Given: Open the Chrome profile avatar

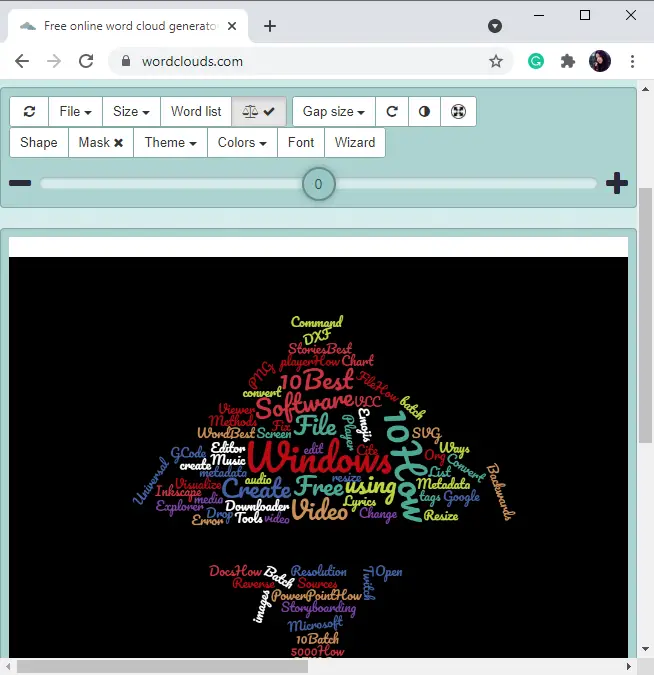Looking at the screenshot, I should click(x=600, y=61).
